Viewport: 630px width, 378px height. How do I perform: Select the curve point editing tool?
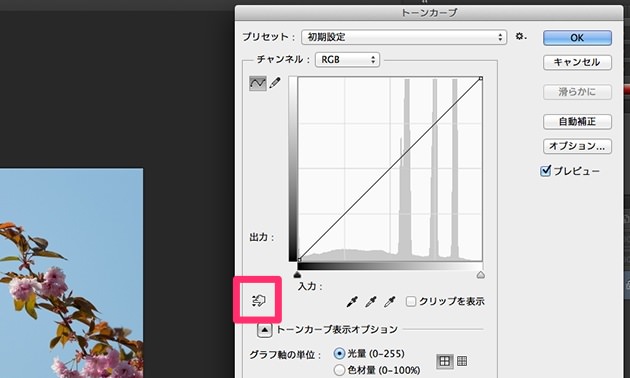pyautogui.click(x=258, y=83)
